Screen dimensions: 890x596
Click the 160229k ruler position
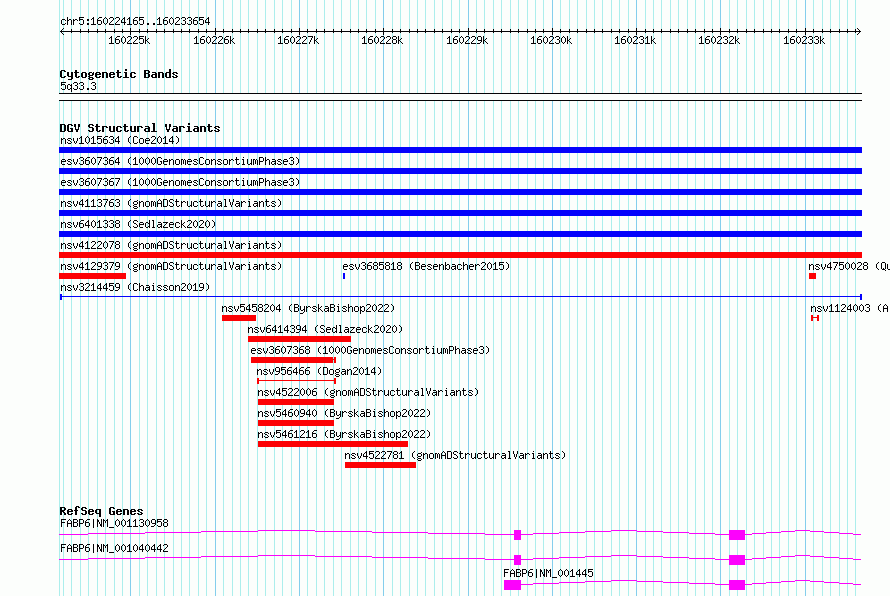(x=467, y=41)
